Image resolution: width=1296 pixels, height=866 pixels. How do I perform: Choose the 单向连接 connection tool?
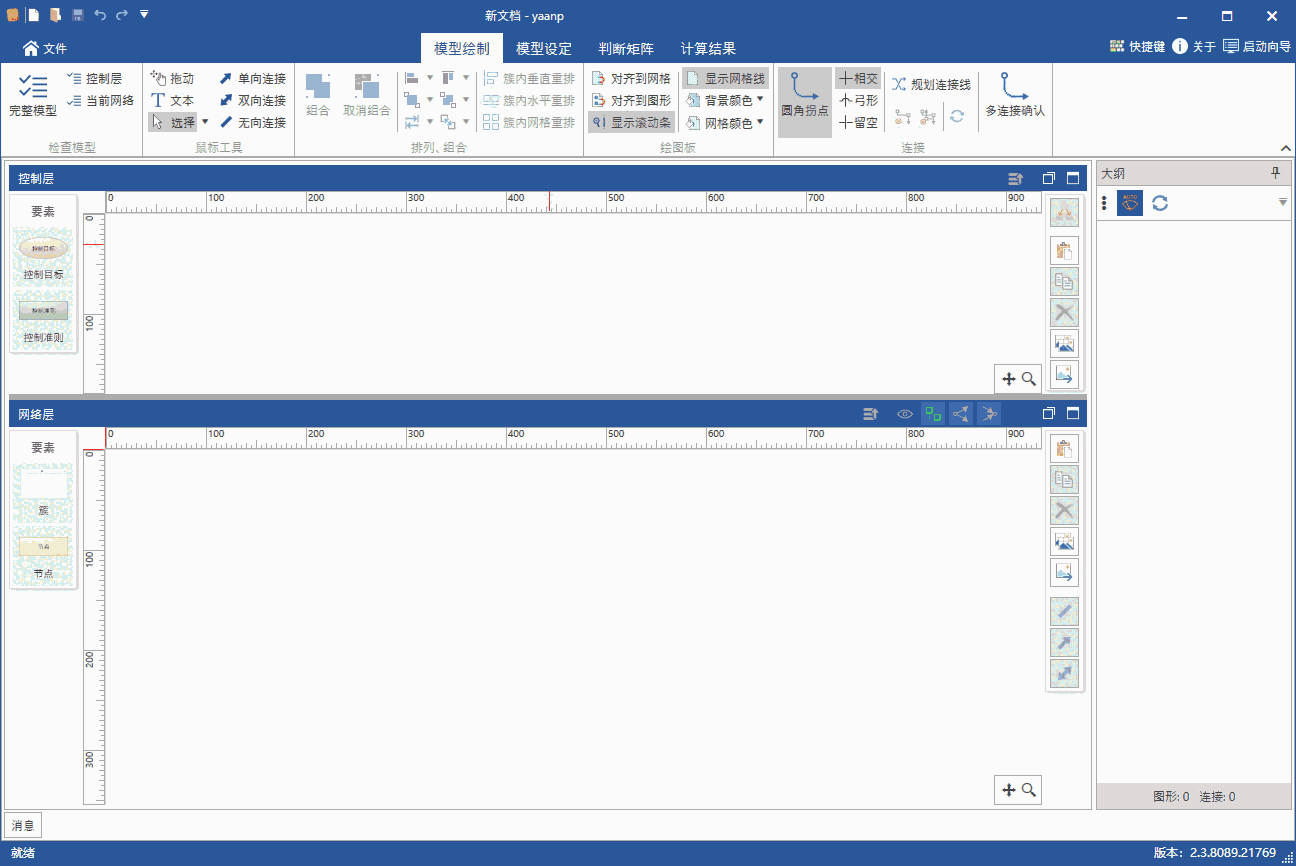(251, 78)
